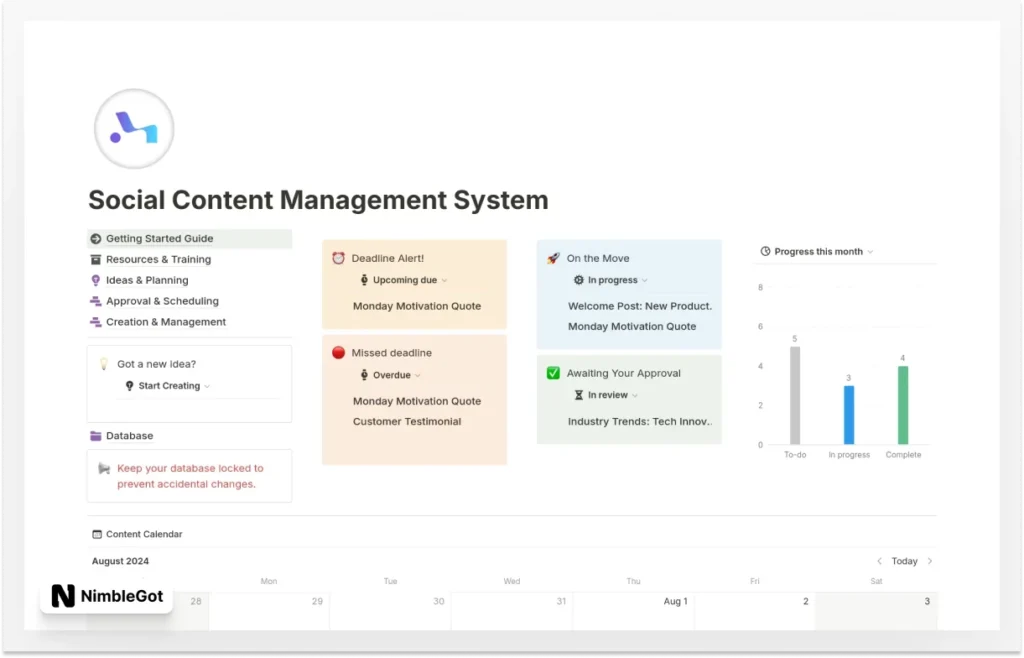Click the green checkmark beside Awaiting Your Approval
Screen dimensions: 1024x658
[x=551, y=373]
